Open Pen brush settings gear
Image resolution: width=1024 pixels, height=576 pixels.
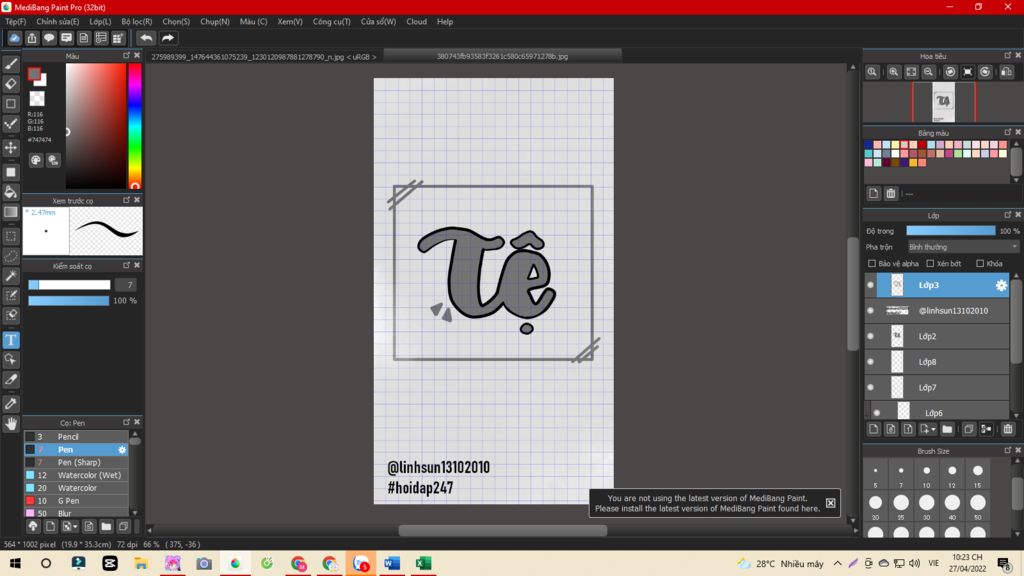pyautogui.click(x=122, y=449)
